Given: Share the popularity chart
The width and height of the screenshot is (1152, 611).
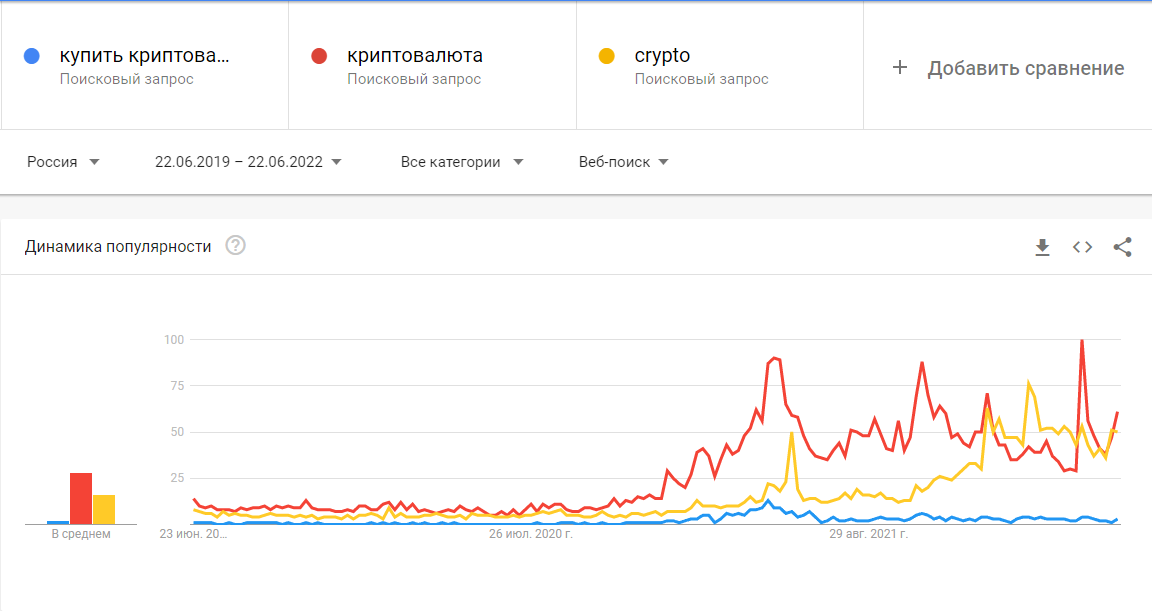Looking at the screenshot, I should click(x=1122, y=247).
